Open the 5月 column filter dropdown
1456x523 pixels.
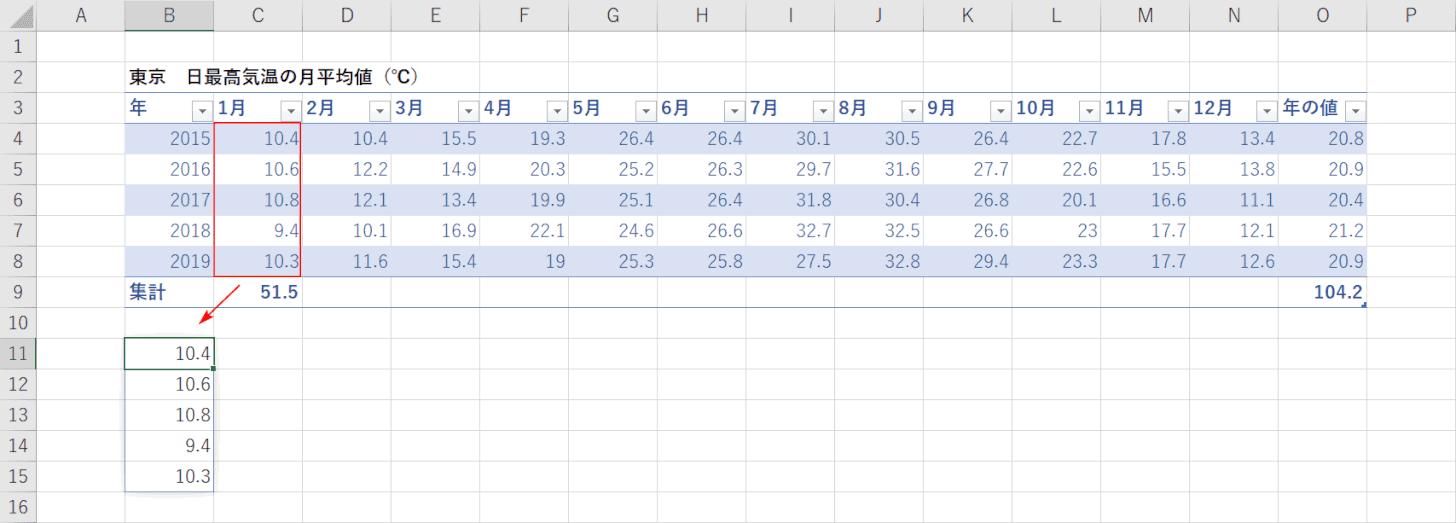(645, 111)
